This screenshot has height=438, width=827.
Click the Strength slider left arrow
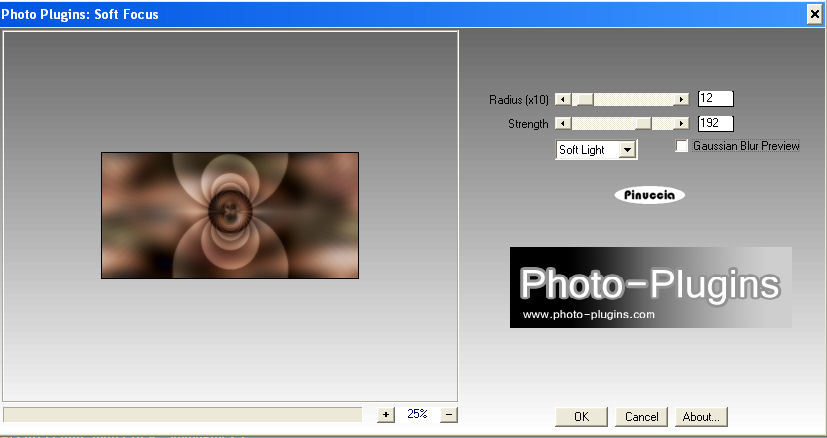[563, 123]
